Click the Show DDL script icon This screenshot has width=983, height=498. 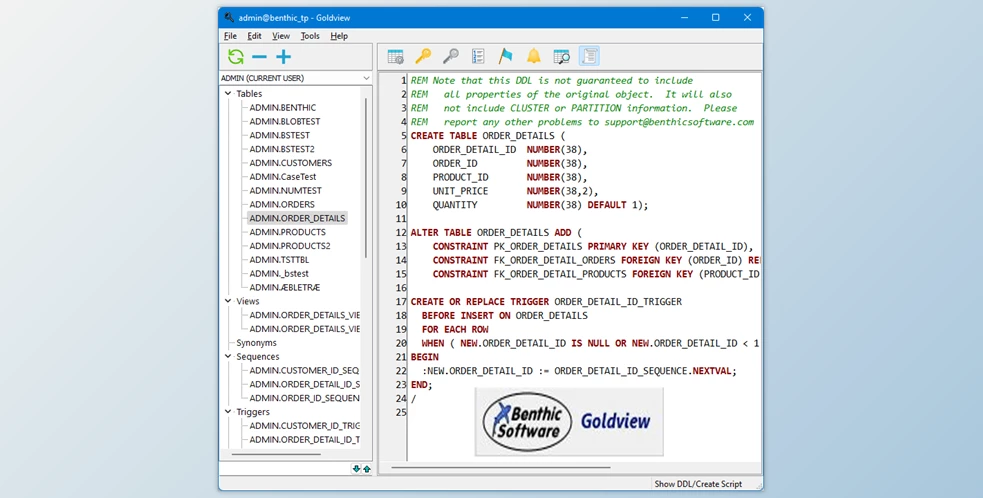point(589,57)
